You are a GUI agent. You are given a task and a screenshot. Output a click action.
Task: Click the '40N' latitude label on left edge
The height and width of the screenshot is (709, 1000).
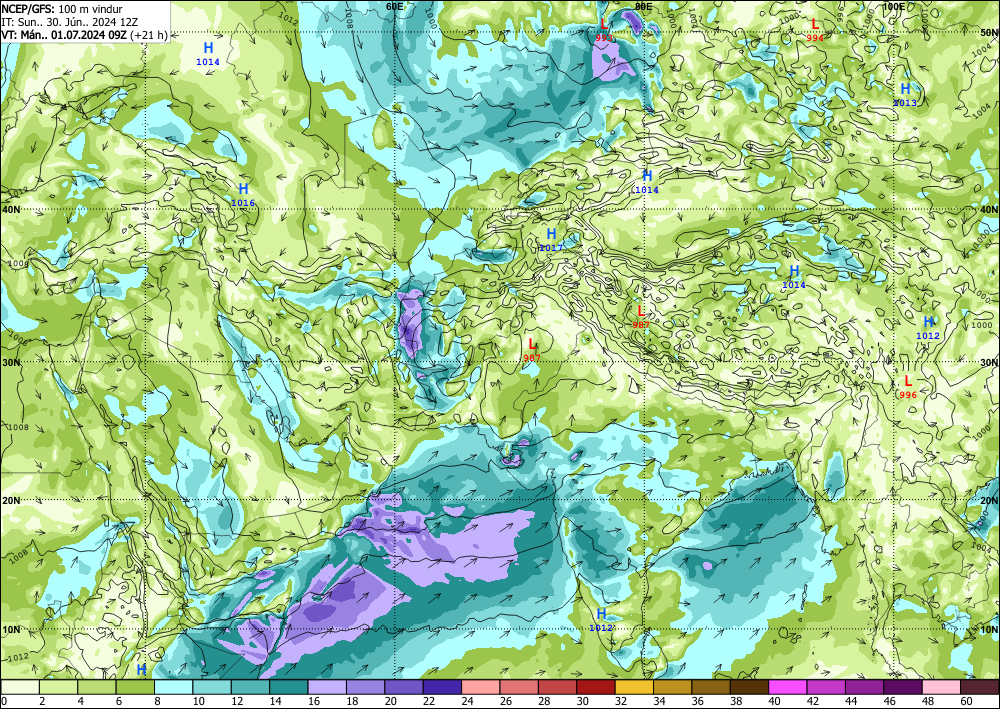[11, 209]
